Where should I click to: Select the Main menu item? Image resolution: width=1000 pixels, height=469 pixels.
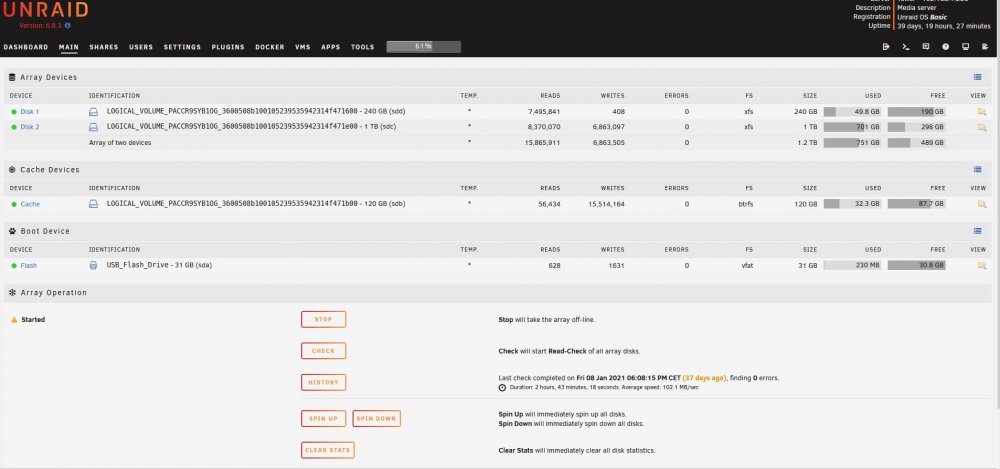click(69, 47)
